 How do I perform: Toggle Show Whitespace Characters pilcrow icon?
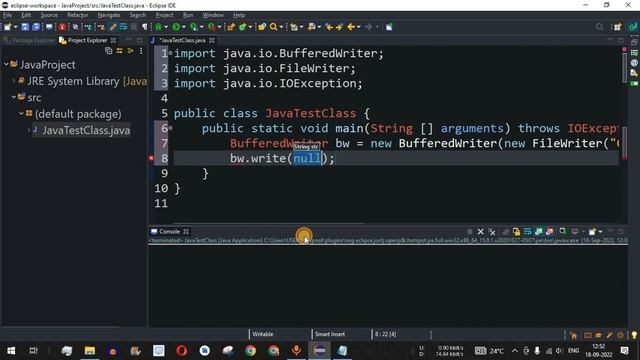pos(144,27)
